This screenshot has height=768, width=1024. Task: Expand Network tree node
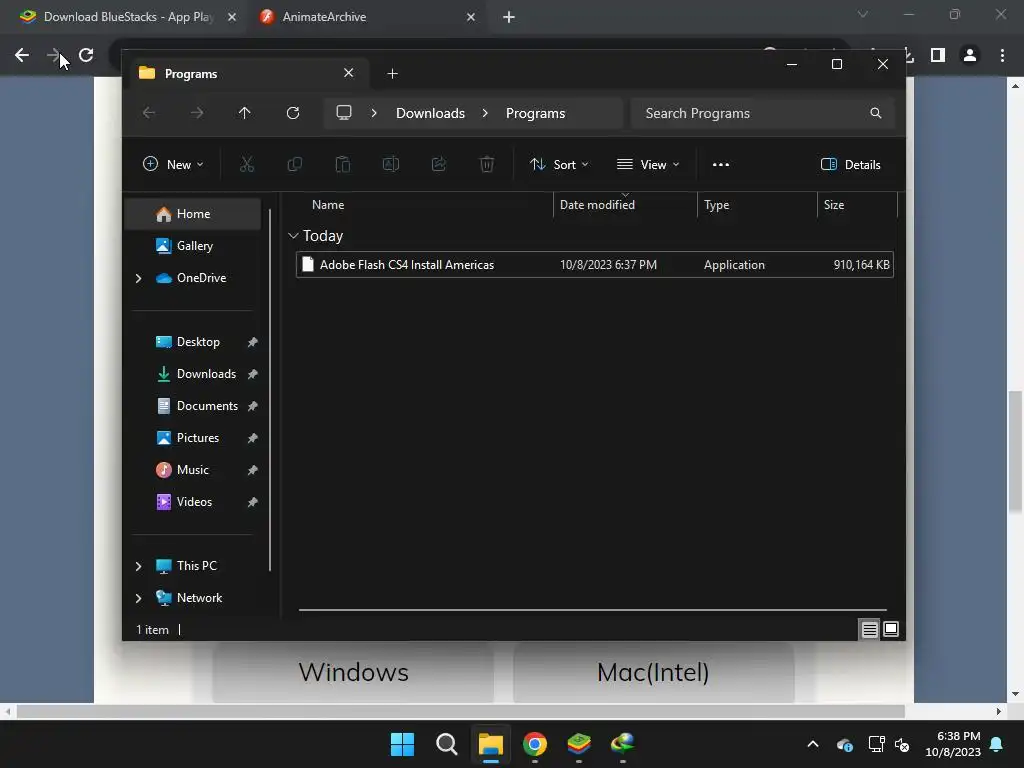pyautogui.click(x=138, y=598)
